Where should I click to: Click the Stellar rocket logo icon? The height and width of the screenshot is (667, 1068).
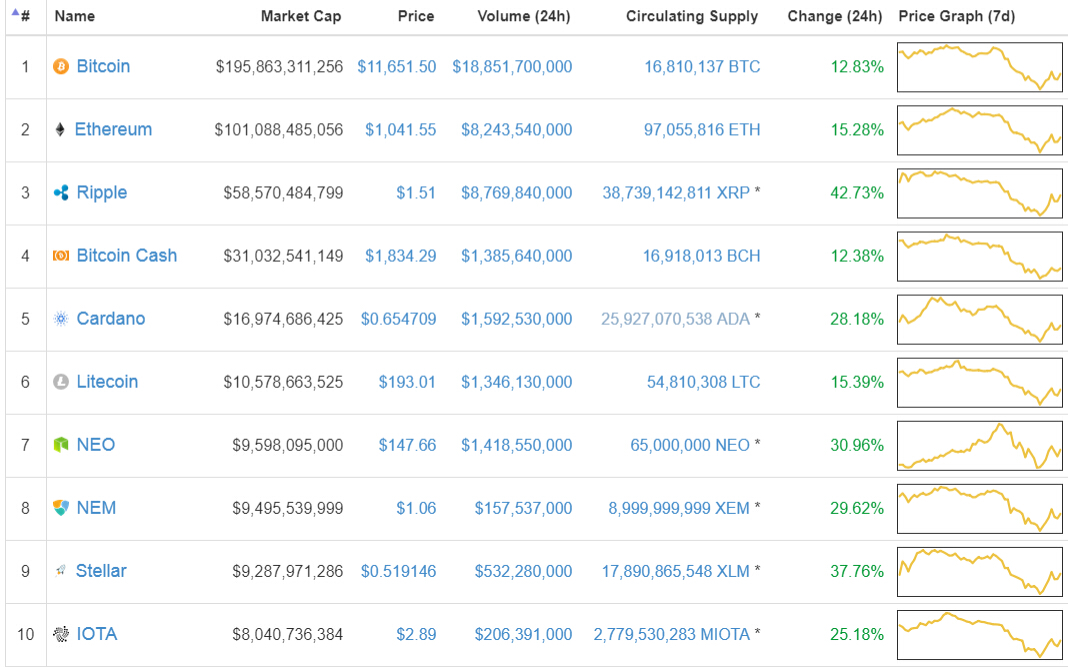(61, 571)
